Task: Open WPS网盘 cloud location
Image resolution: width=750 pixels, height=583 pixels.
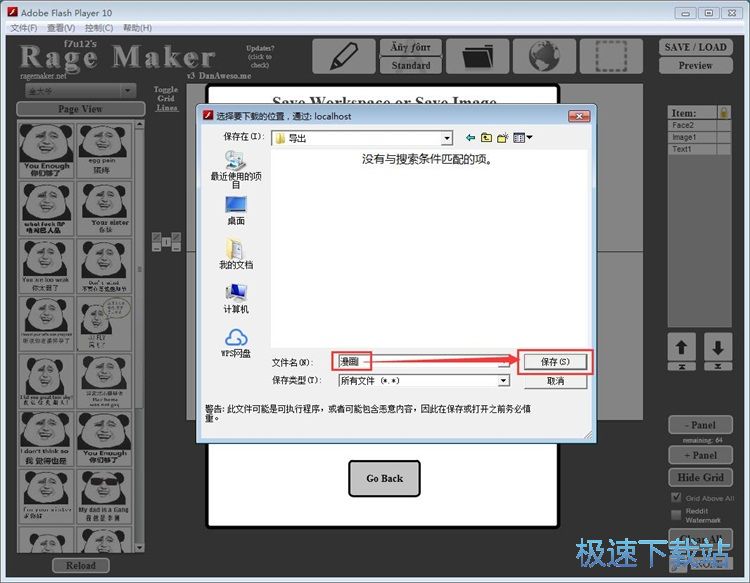Action: tap(236, 343)
